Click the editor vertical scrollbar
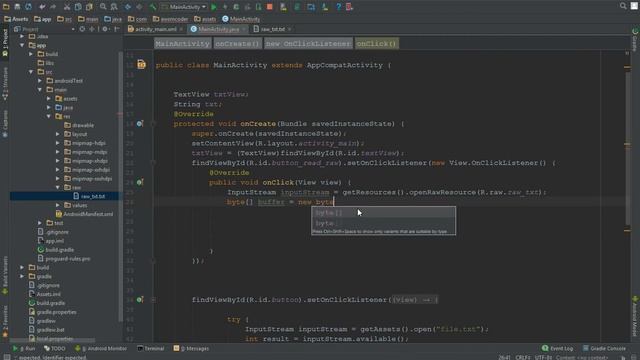This screenshot has width=640, height=360. pos(627,148)
